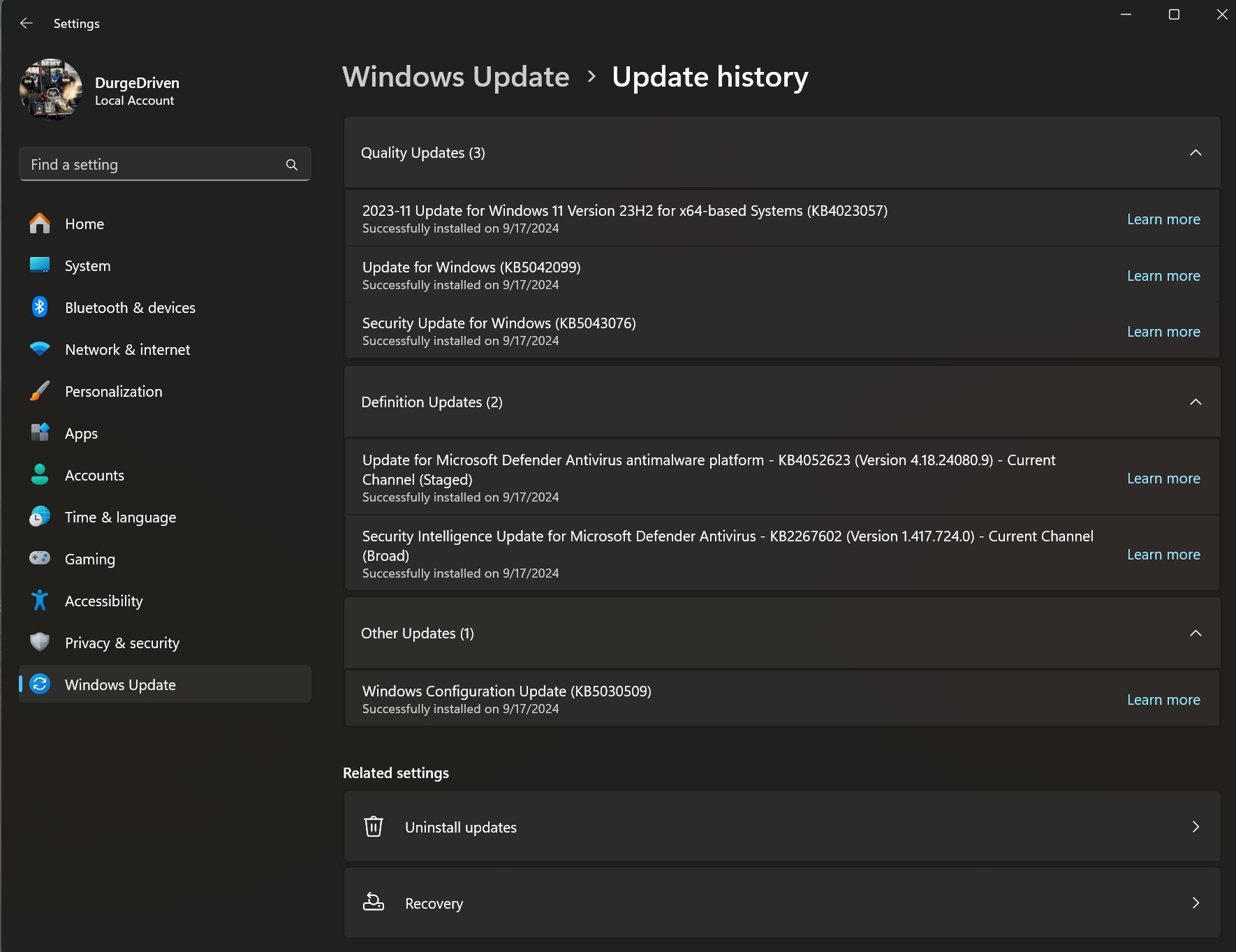
Task: Click the Home house icon
Action: pyautogui.click(x=40, y=224)
